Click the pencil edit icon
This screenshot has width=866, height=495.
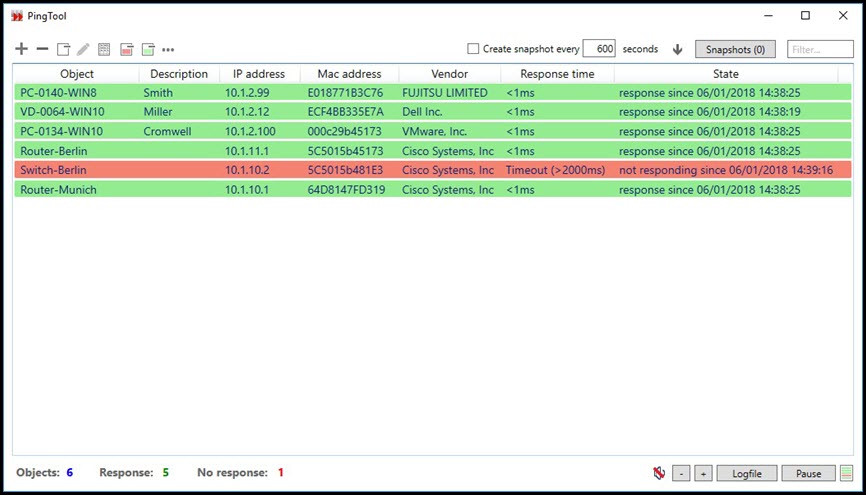point(83,49)
